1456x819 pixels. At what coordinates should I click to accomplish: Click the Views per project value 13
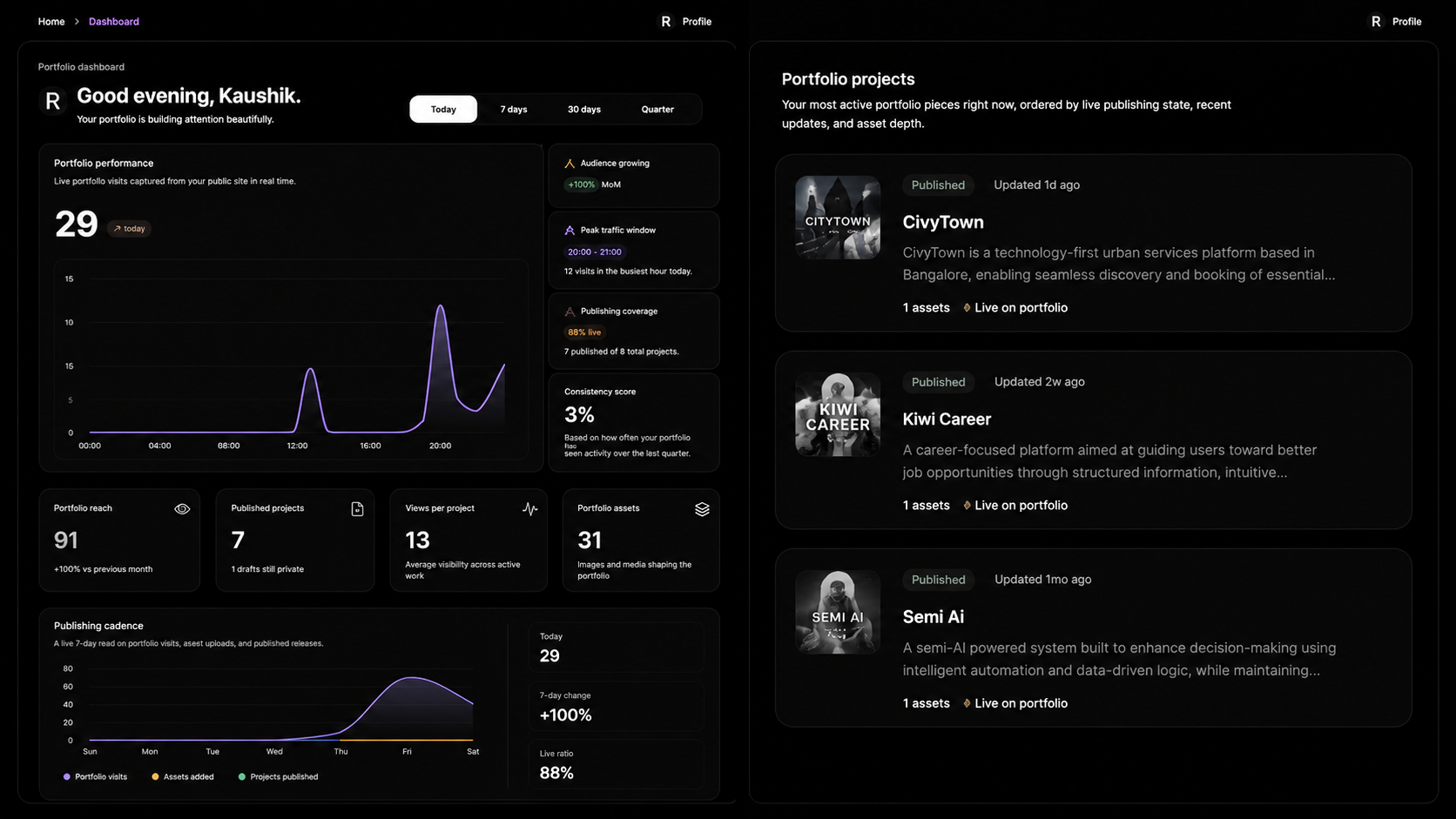point(417,540)
